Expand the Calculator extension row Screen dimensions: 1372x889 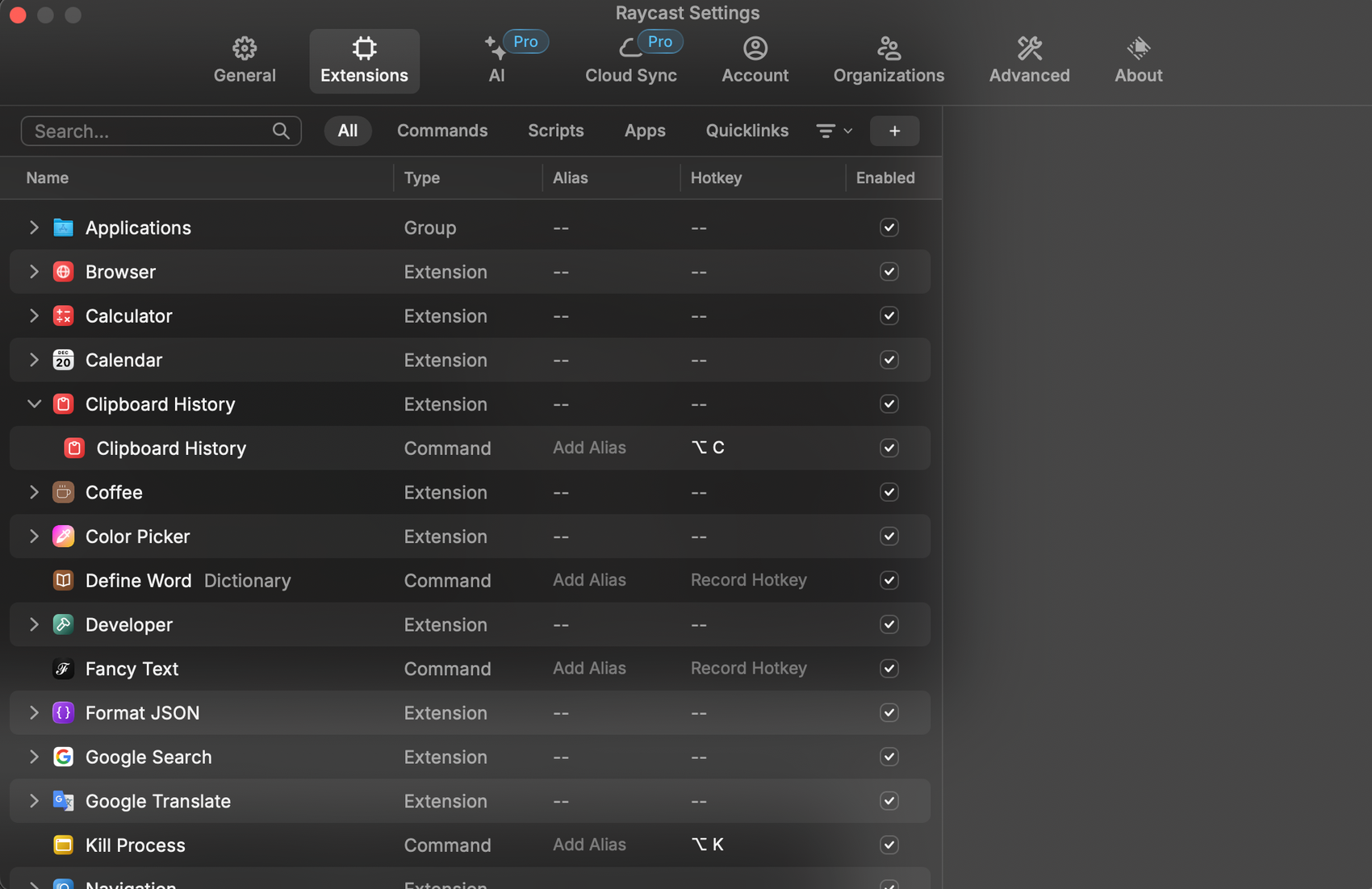coord(34,315)
